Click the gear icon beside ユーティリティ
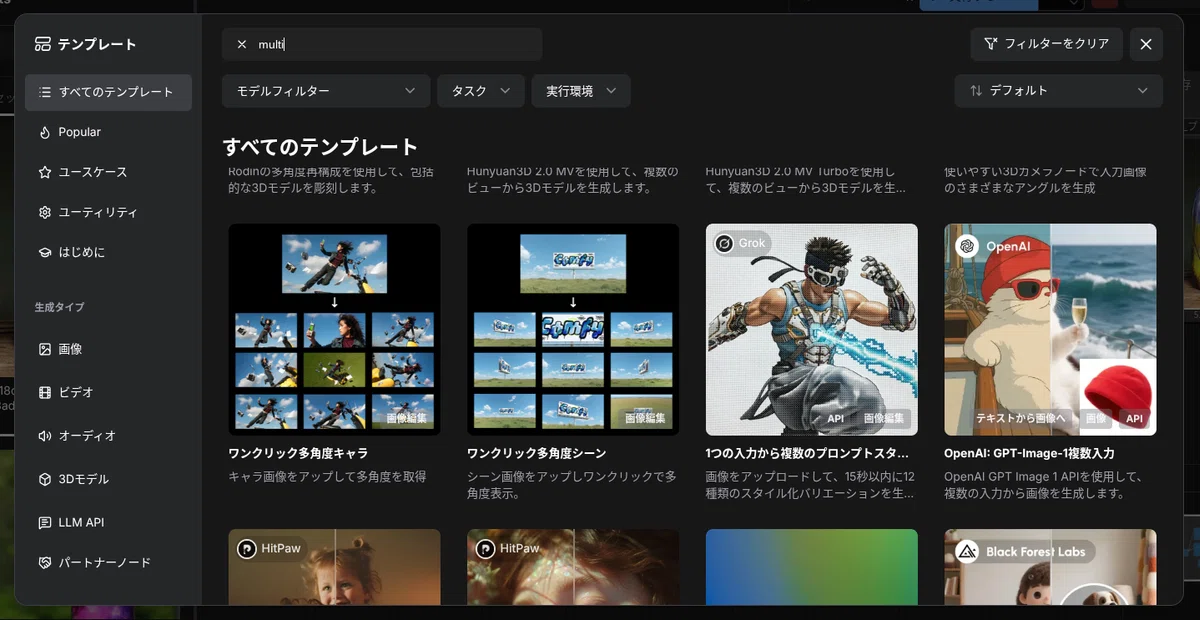This screenshot has width=1200, height=620. [x=44, y=212]
